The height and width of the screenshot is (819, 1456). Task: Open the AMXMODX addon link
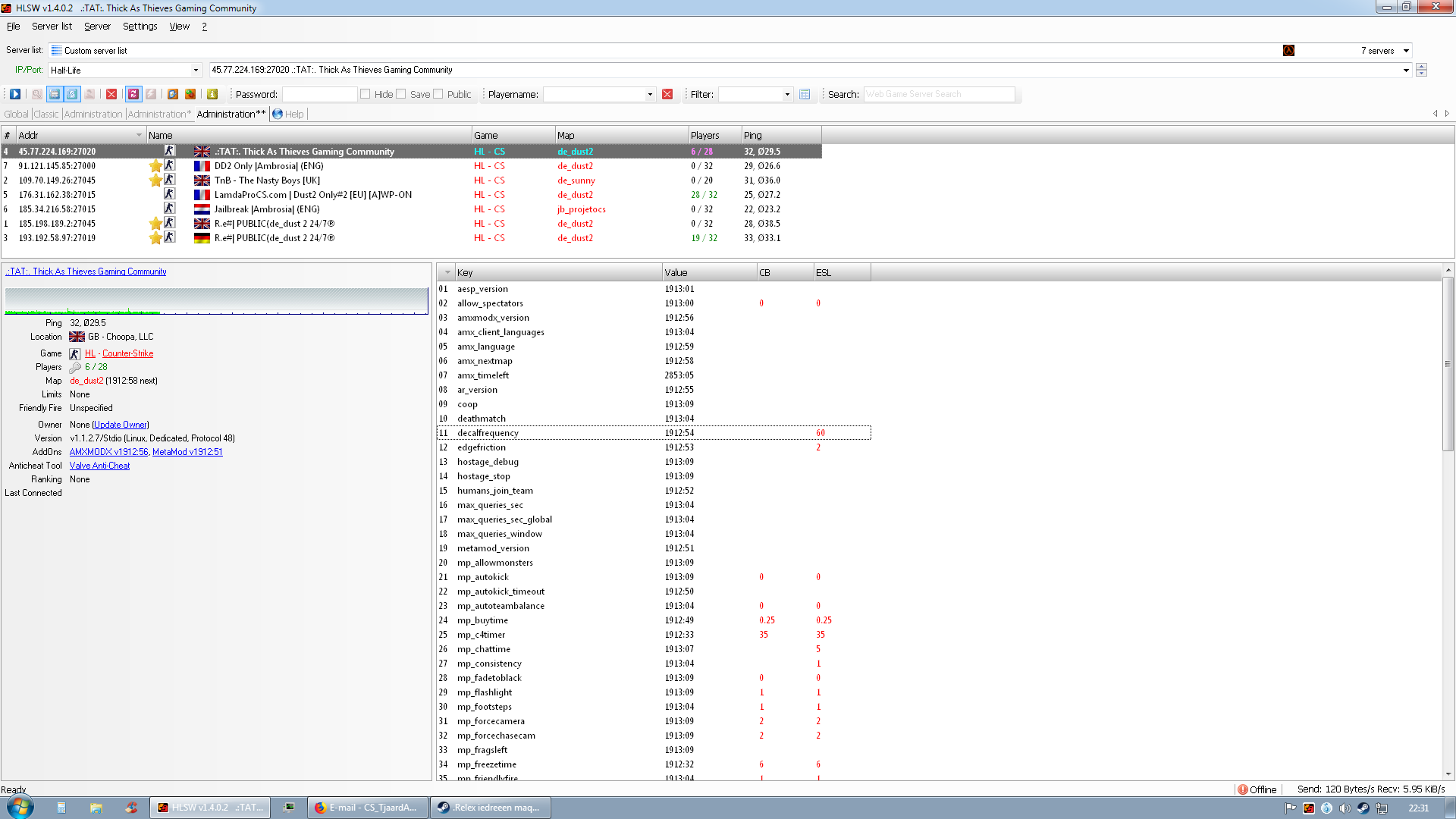click(x=108, y=452)
